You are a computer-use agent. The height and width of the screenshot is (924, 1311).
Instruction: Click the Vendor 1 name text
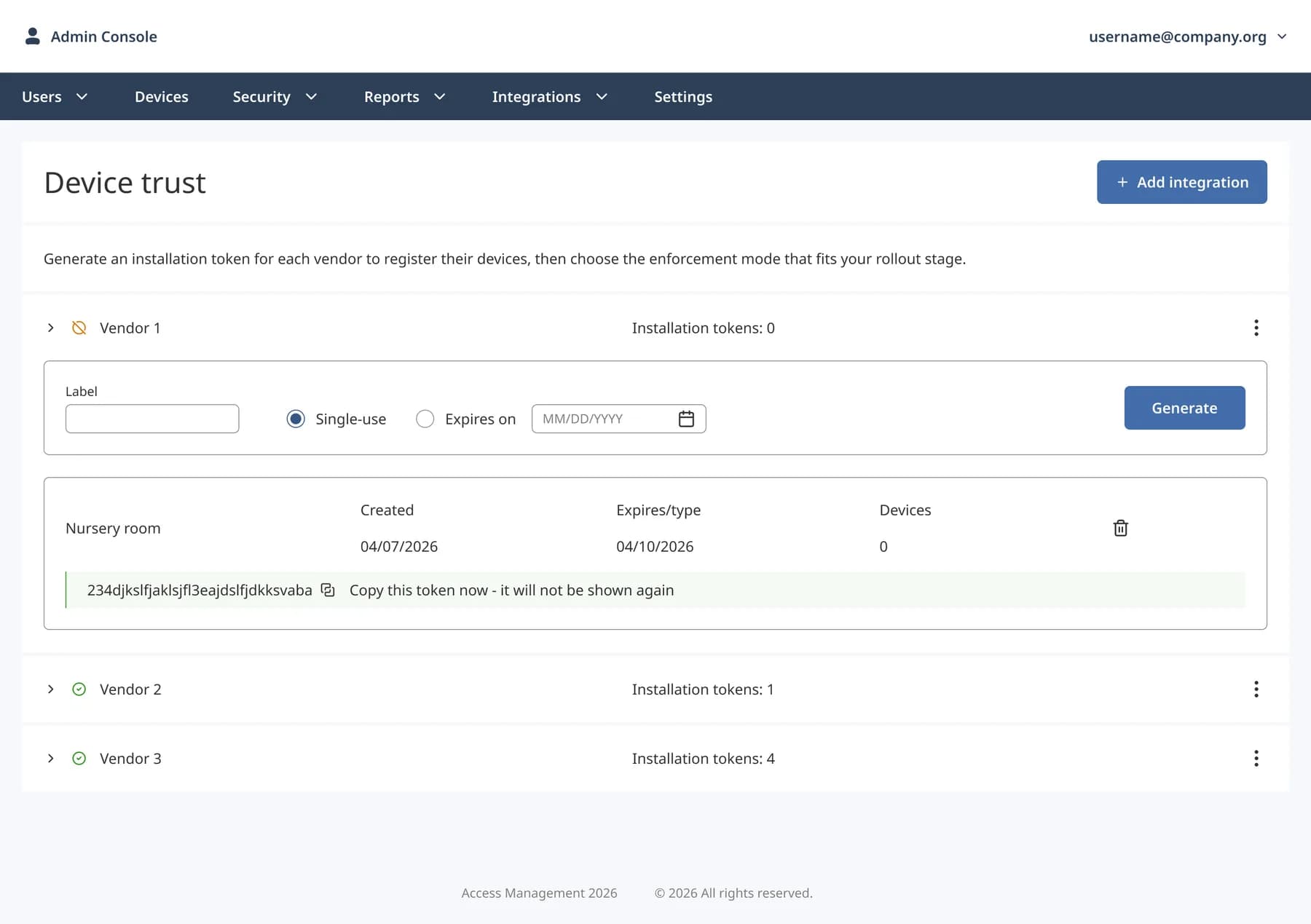click(130, 328)
